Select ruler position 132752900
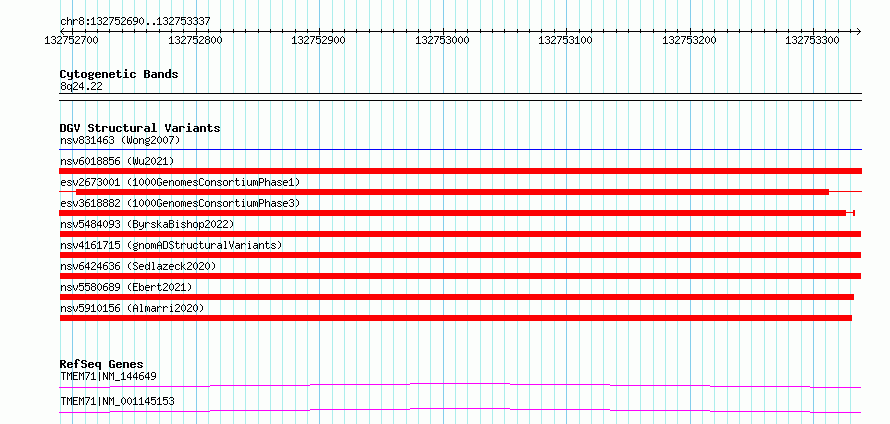Image resolution: width=890 pixels, height=424 pixels. pyautogui.click(x=318, y=40)
